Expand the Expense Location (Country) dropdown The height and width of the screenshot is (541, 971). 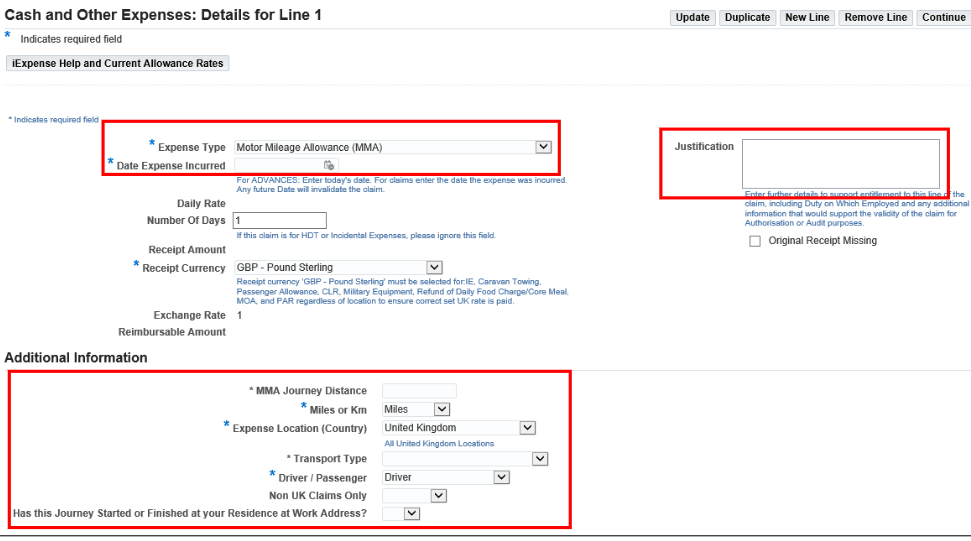click(459, 428)
